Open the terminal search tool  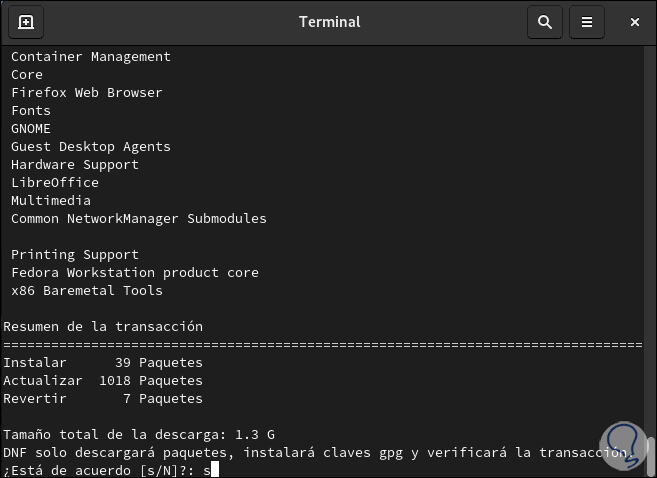point(544,22)
